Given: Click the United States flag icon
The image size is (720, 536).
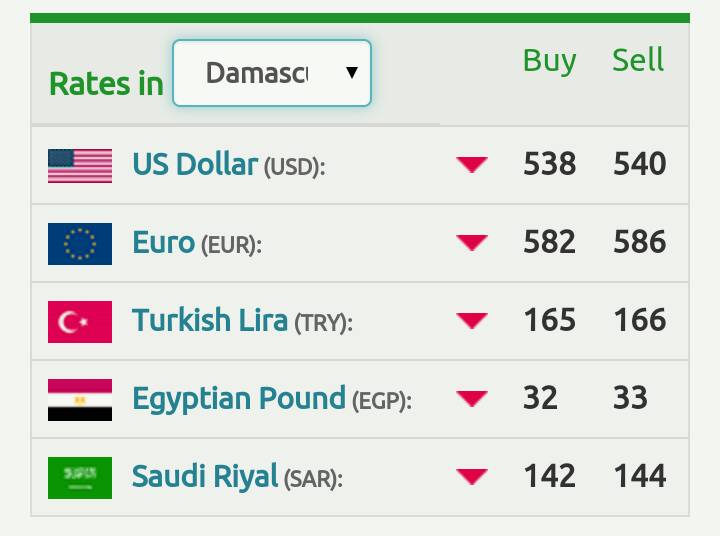Looking at the screenshot, I should [80, 166].
